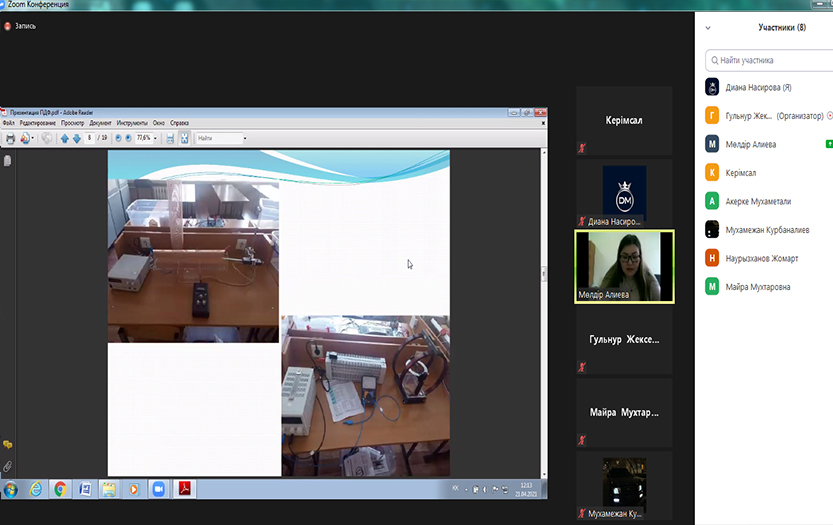
Task: Click the save diskette icon in toolbar
Action: (x=170, y=138)
